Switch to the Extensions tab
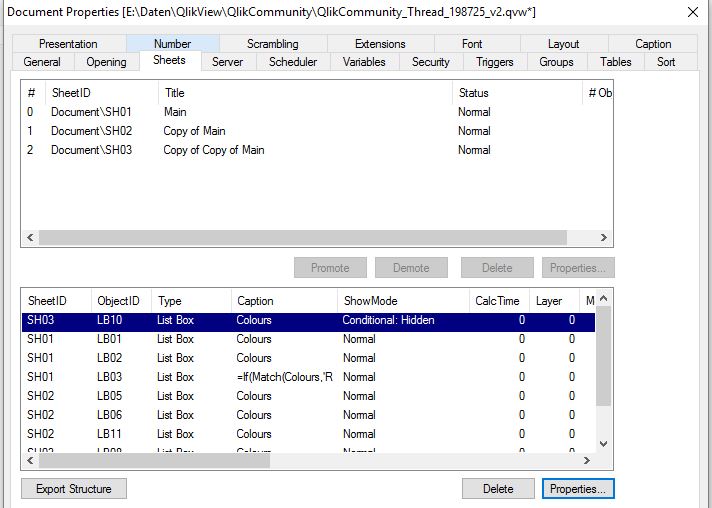The height and width of the screenshot is (508, 712). click(380, 44)
